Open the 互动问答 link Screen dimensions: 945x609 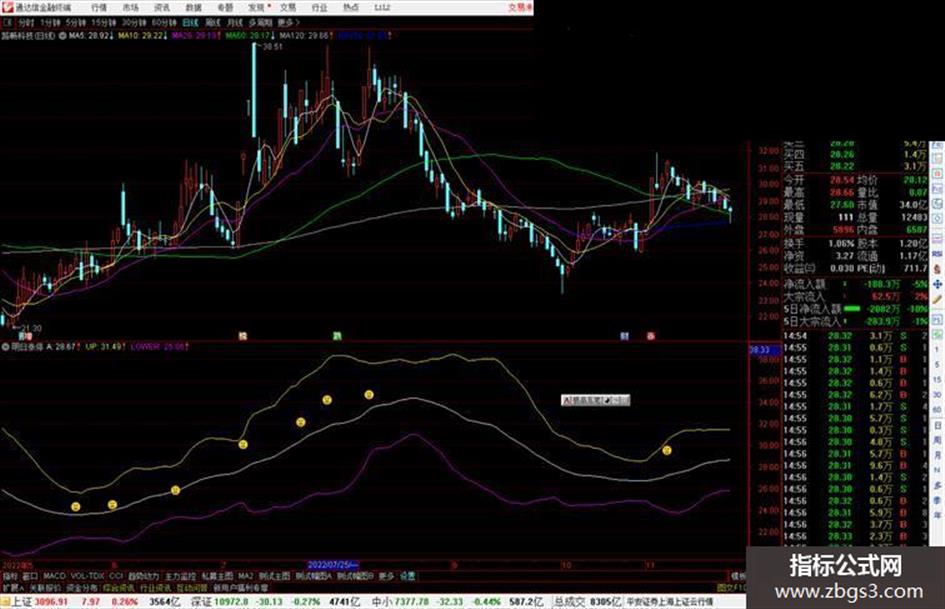192,587
